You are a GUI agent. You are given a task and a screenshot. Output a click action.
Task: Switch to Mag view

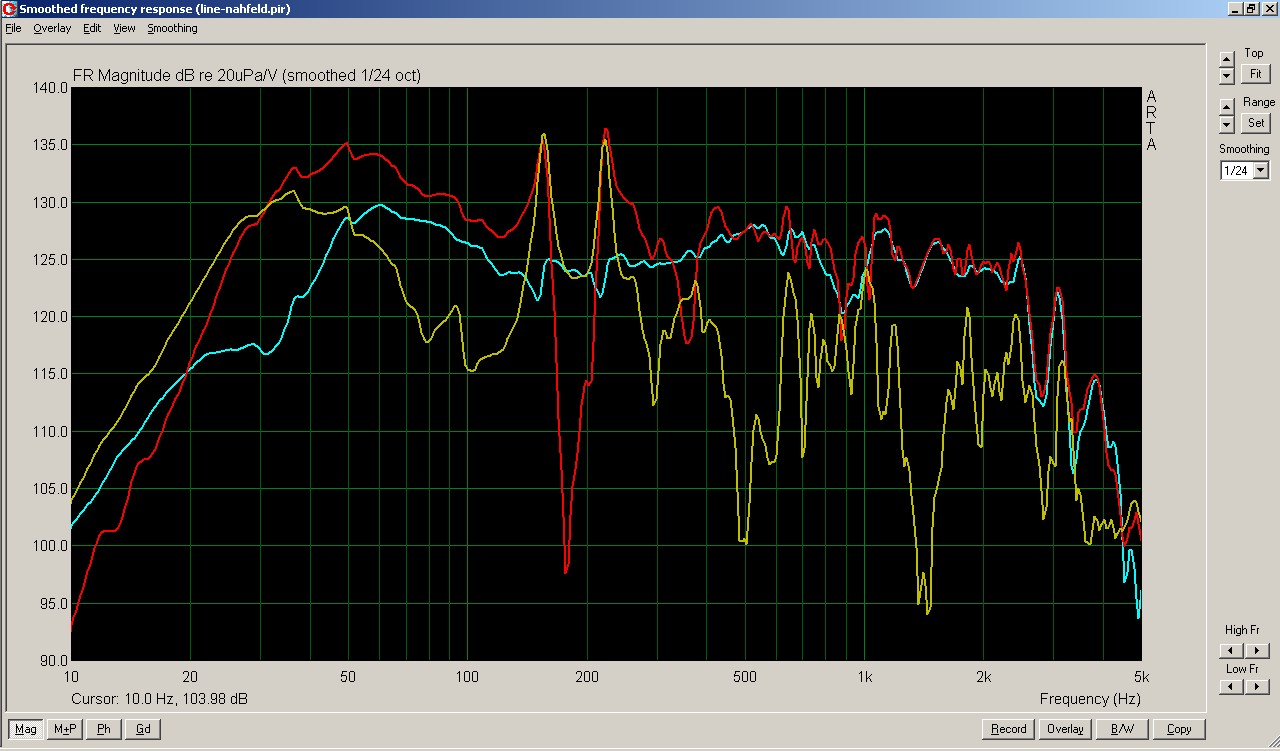(25, 729)
